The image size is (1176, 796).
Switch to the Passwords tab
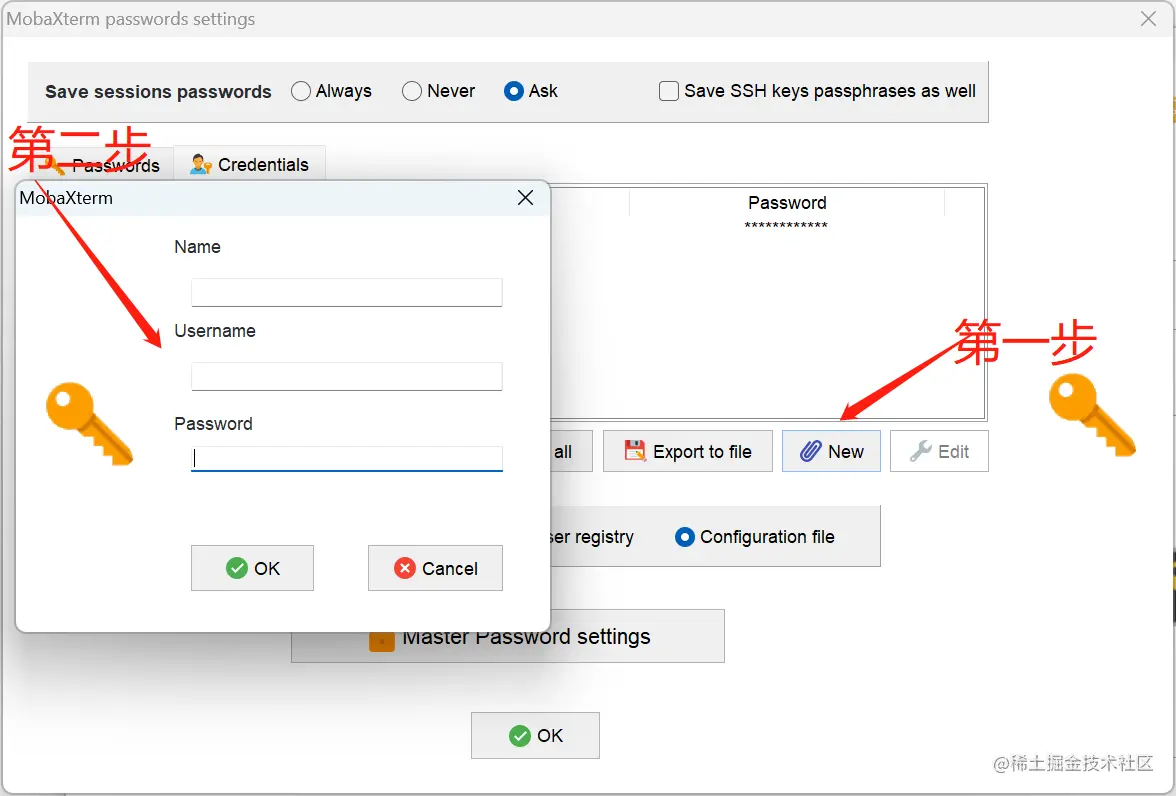coord(101,164)
